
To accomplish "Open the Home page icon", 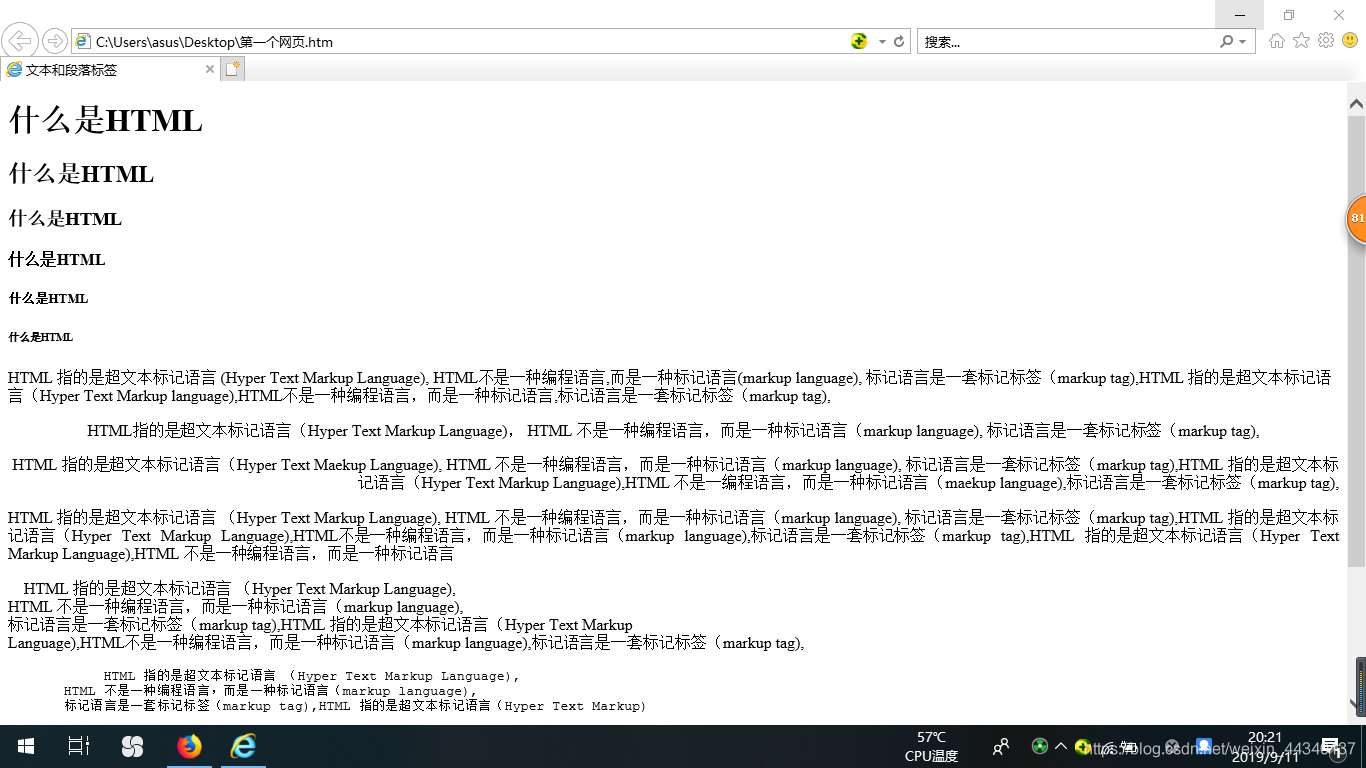I will pyautogui.click(x=1277, y=41).
